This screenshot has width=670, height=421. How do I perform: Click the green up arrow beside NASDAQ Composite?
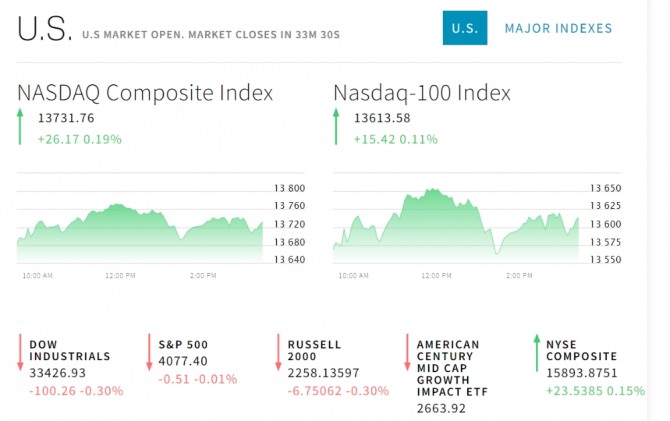[x=20, y=127]
